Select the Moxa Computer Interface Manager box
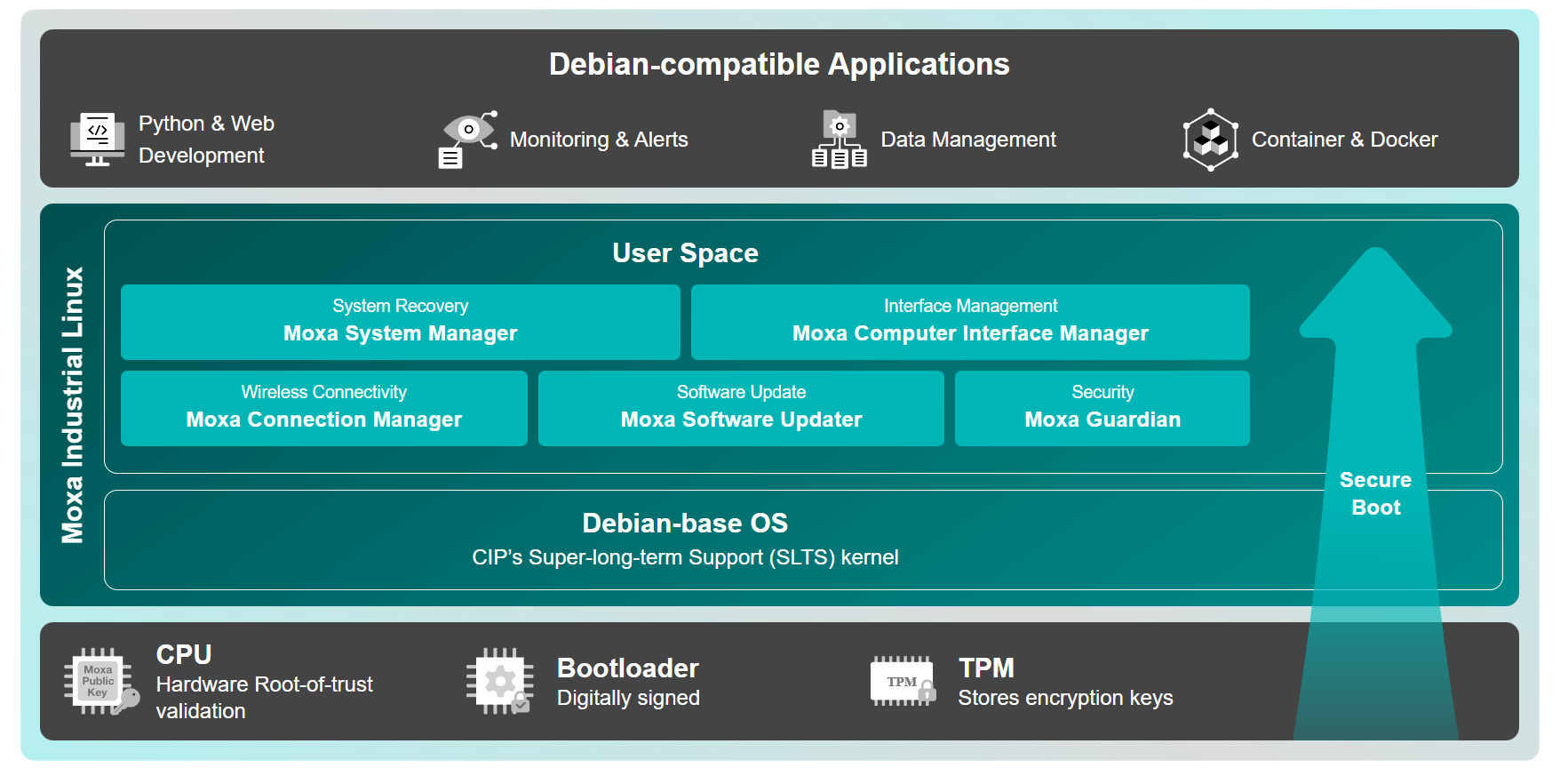 tap(970, 322)
